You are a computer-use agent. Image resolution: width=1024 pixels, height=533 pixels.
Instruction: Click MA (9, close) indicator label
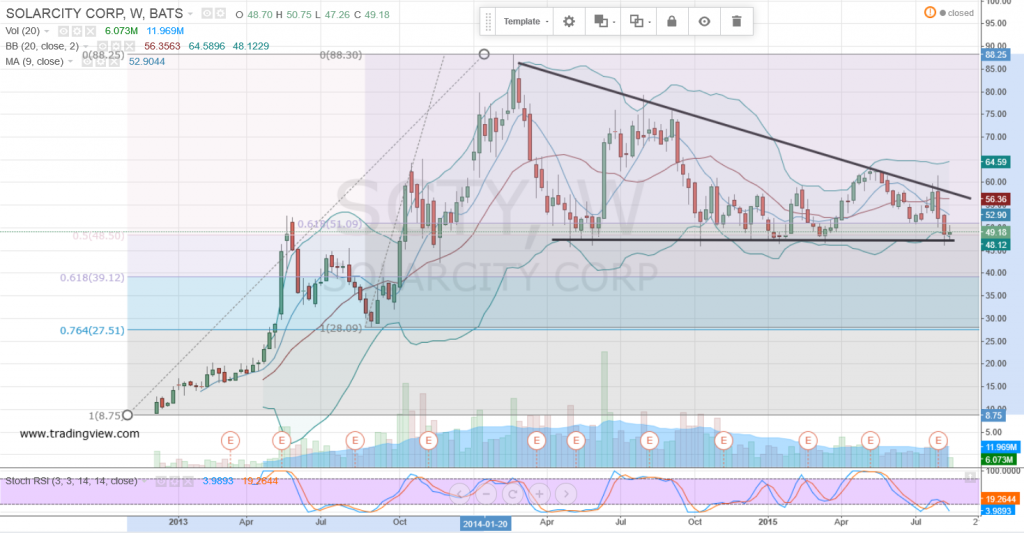35,62
